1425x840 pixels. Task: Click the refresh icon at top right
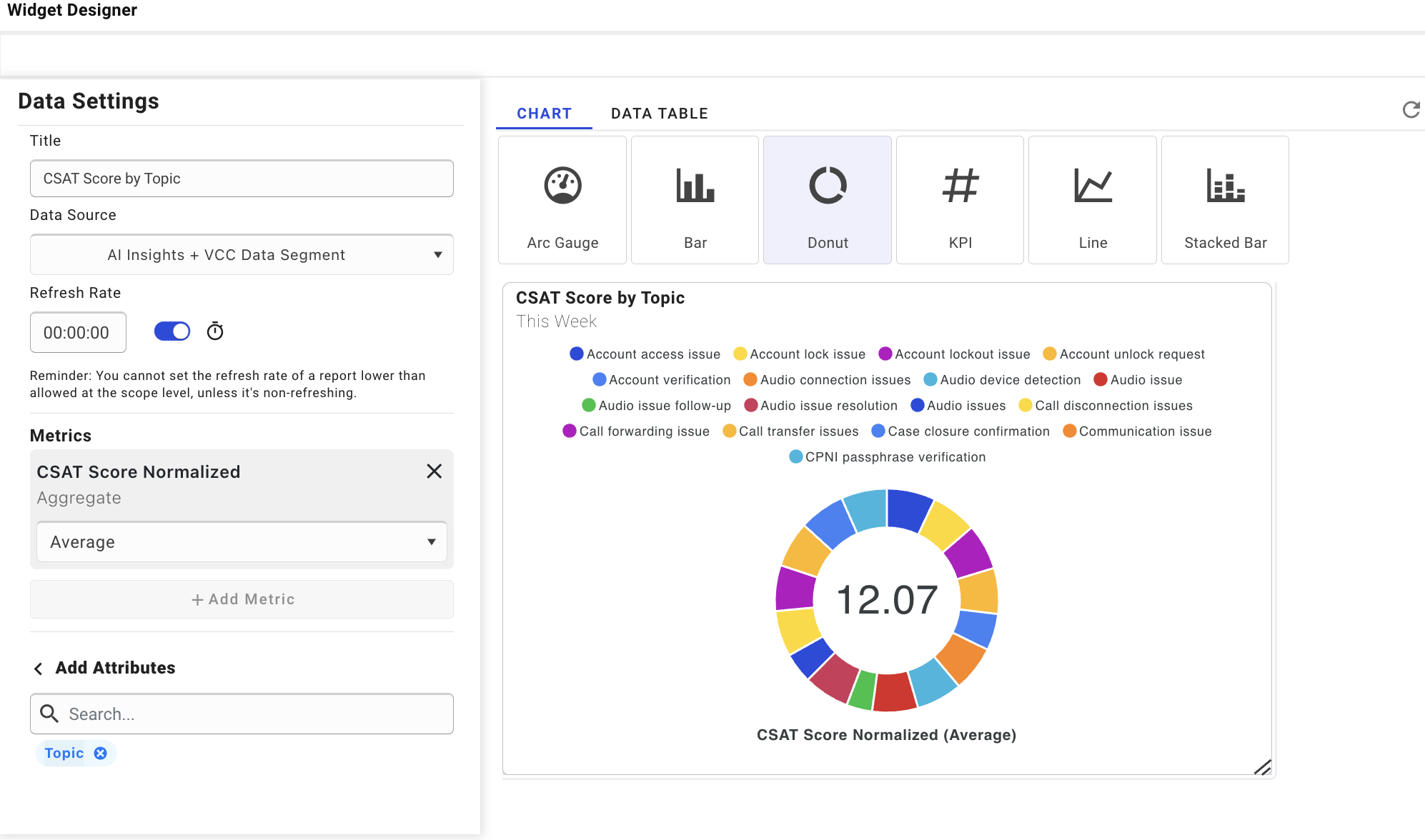[1411, 110]
